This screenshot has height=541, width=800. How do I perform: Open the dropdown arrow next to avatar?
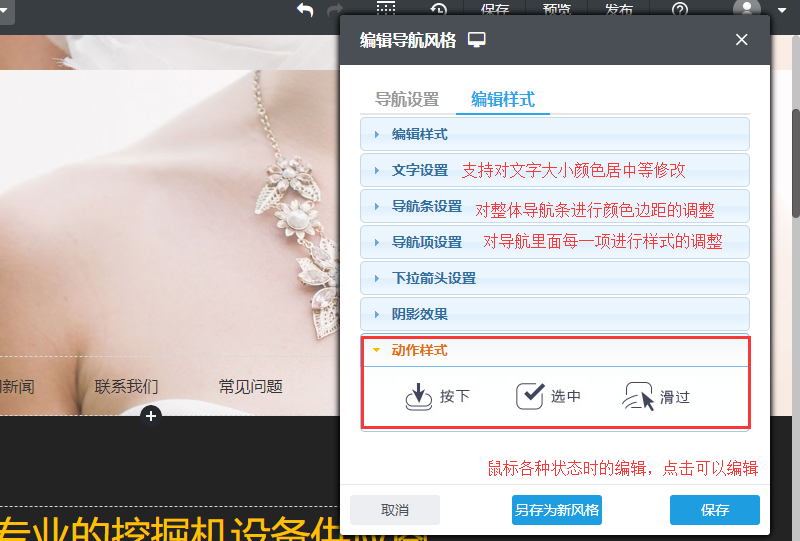(x=781, y=10)
